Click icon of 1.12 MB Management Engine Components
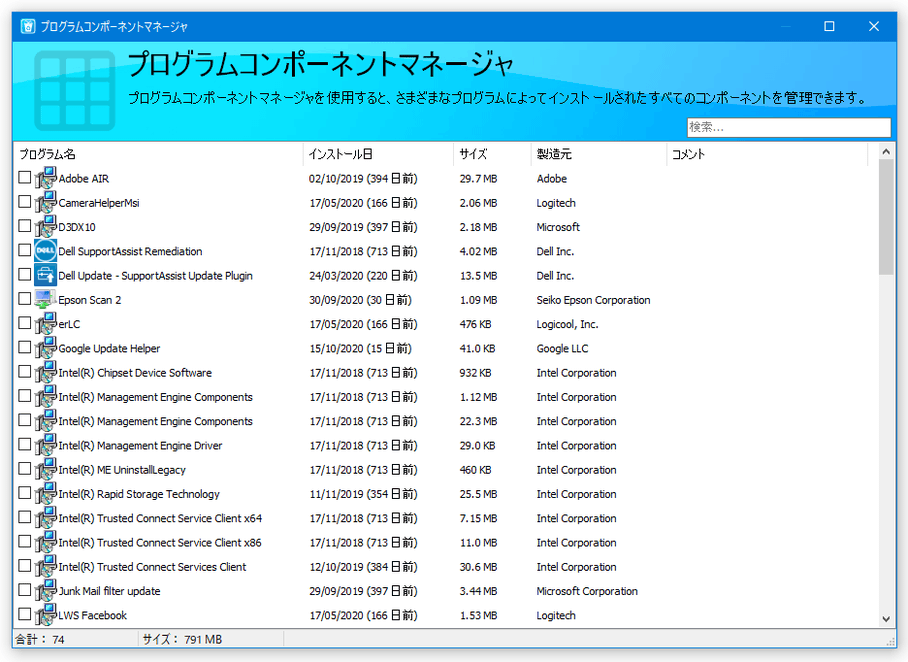The width and height of the screenshot is (908, 662). point(45,397)
